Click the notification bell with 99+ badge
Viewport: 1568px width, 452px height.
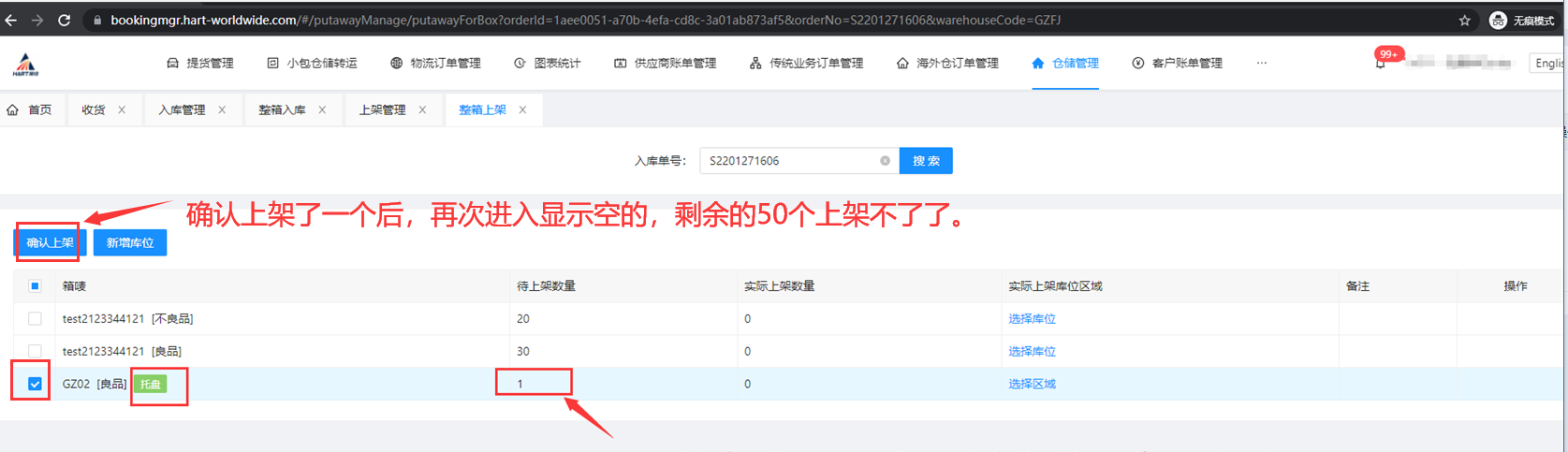1380,63
